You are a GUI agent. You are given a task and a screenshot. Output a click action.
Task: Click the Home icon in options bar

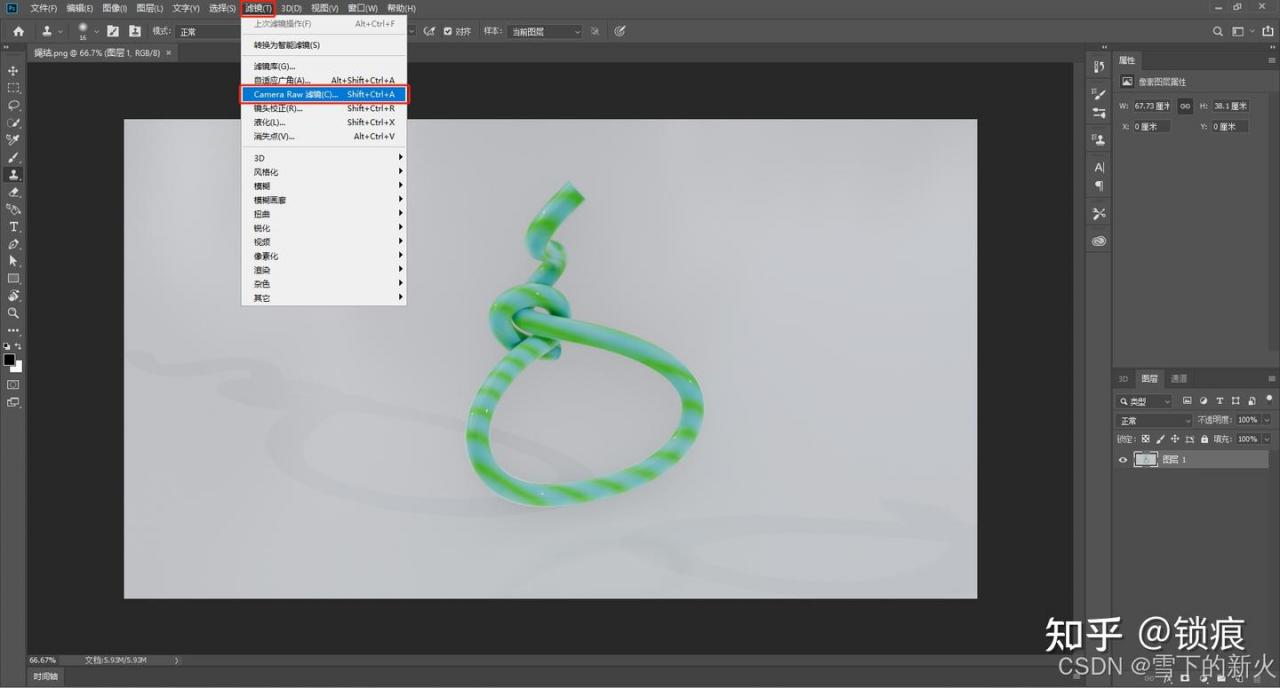18,32
